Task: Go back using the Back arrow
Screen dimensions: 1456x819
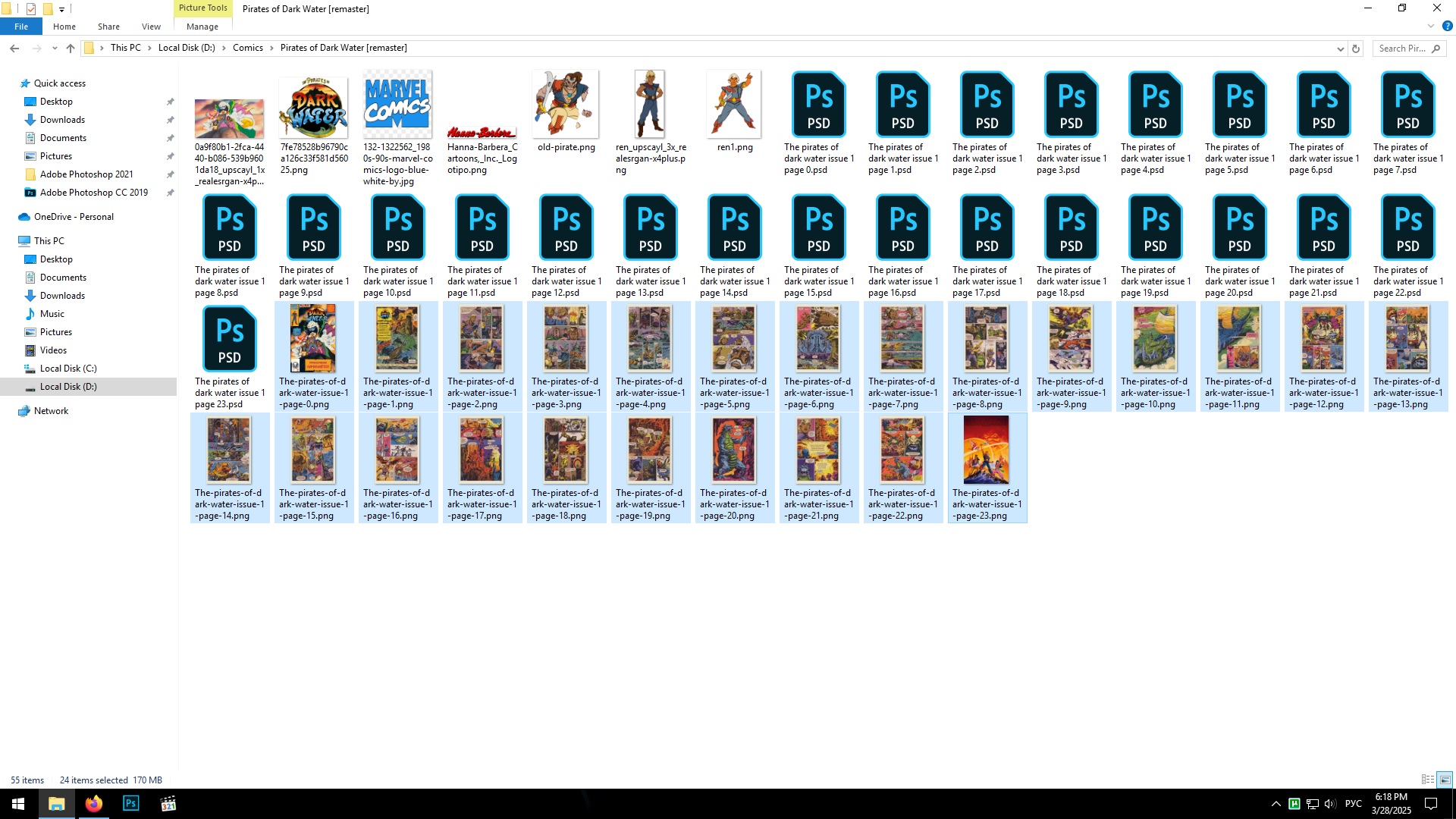Action: tap(14, 48)
